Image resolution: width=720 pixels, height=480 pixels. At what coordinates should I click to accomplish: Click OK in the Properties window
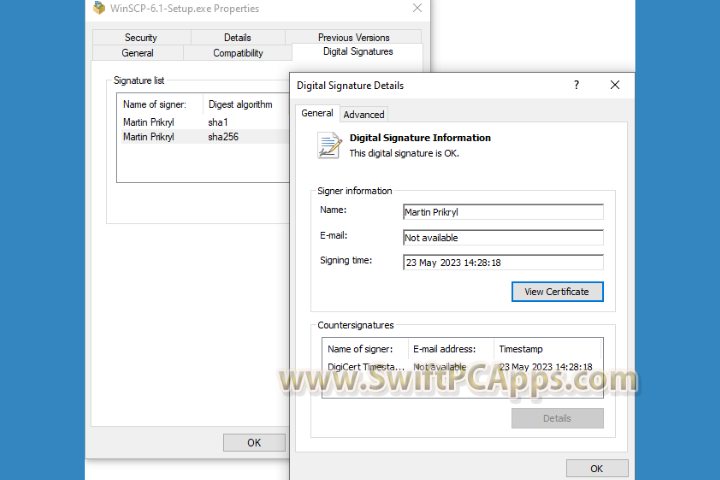pos(254,443)
